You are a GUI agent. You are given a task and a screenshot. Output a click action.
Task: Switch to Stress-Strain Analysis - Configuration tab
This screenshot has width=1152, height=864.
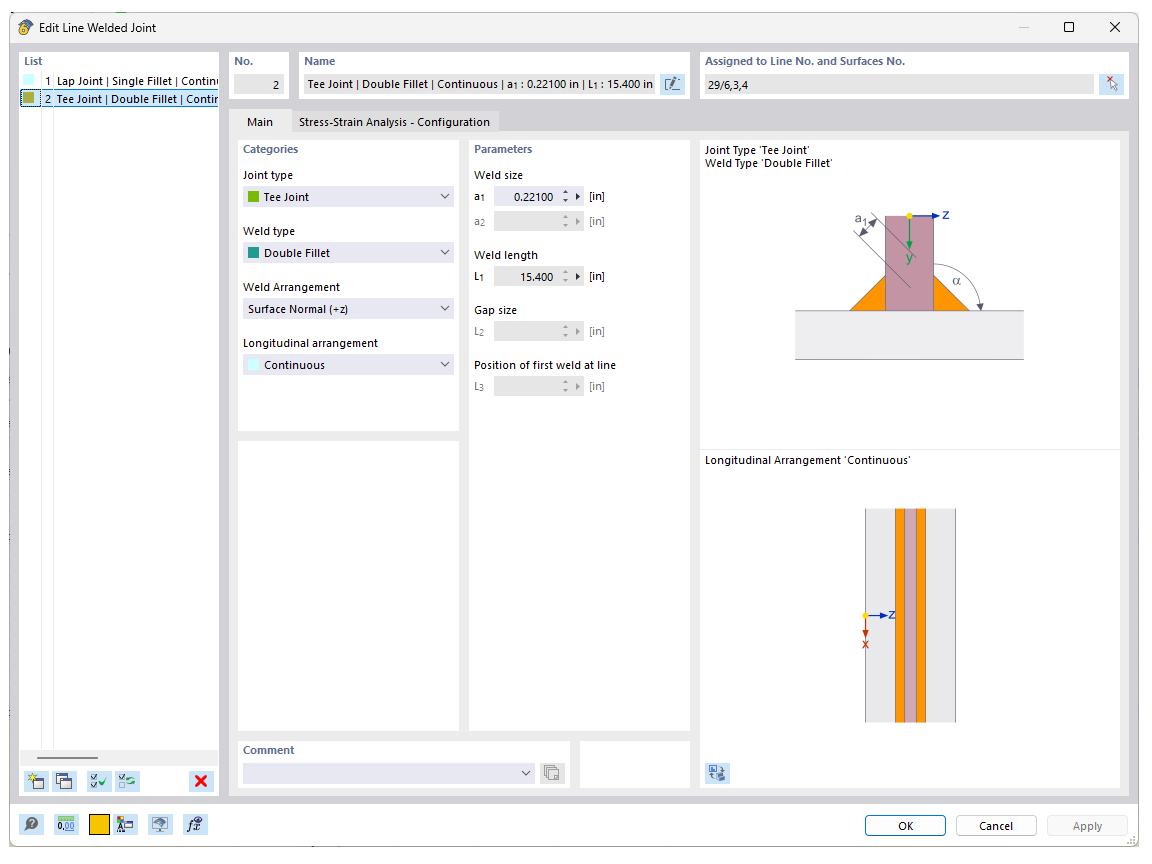pyautogui.click(x=395, y=121)
